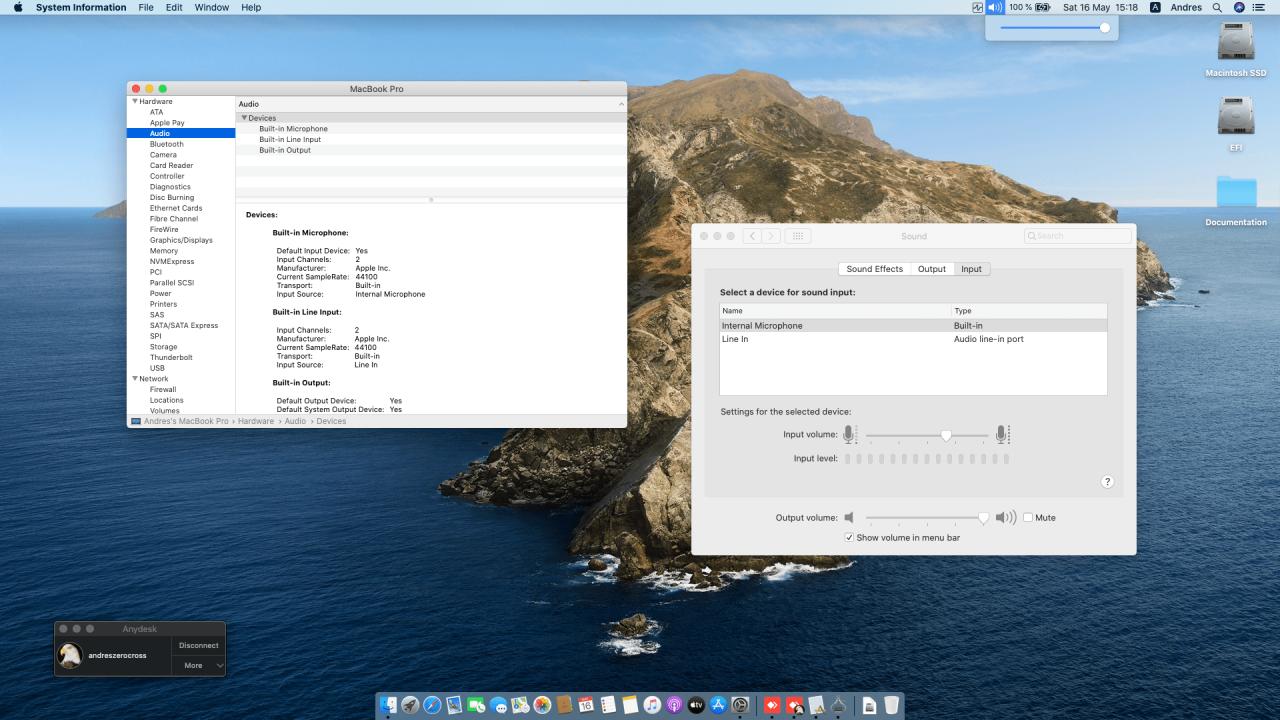1280x720 pixels.
Task: Toggle the Mute checkbox
Action: [1028, 518]
